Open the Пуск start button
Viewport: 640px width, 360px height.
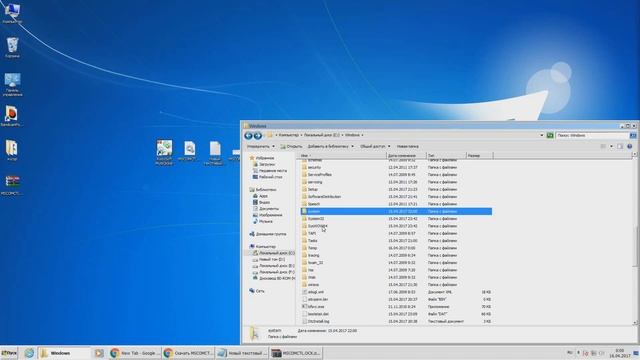point(9,353)
